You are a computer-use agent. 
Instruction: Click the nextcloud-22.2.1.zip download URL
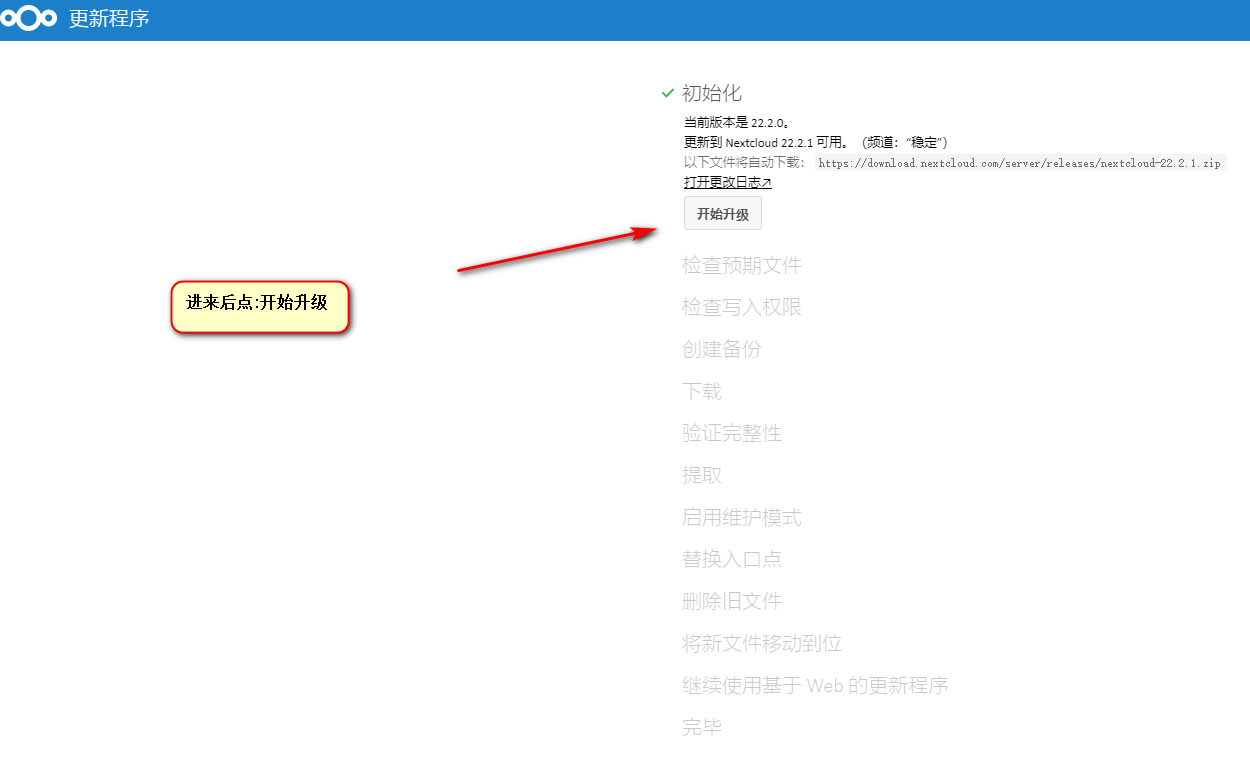point(1020,163)
